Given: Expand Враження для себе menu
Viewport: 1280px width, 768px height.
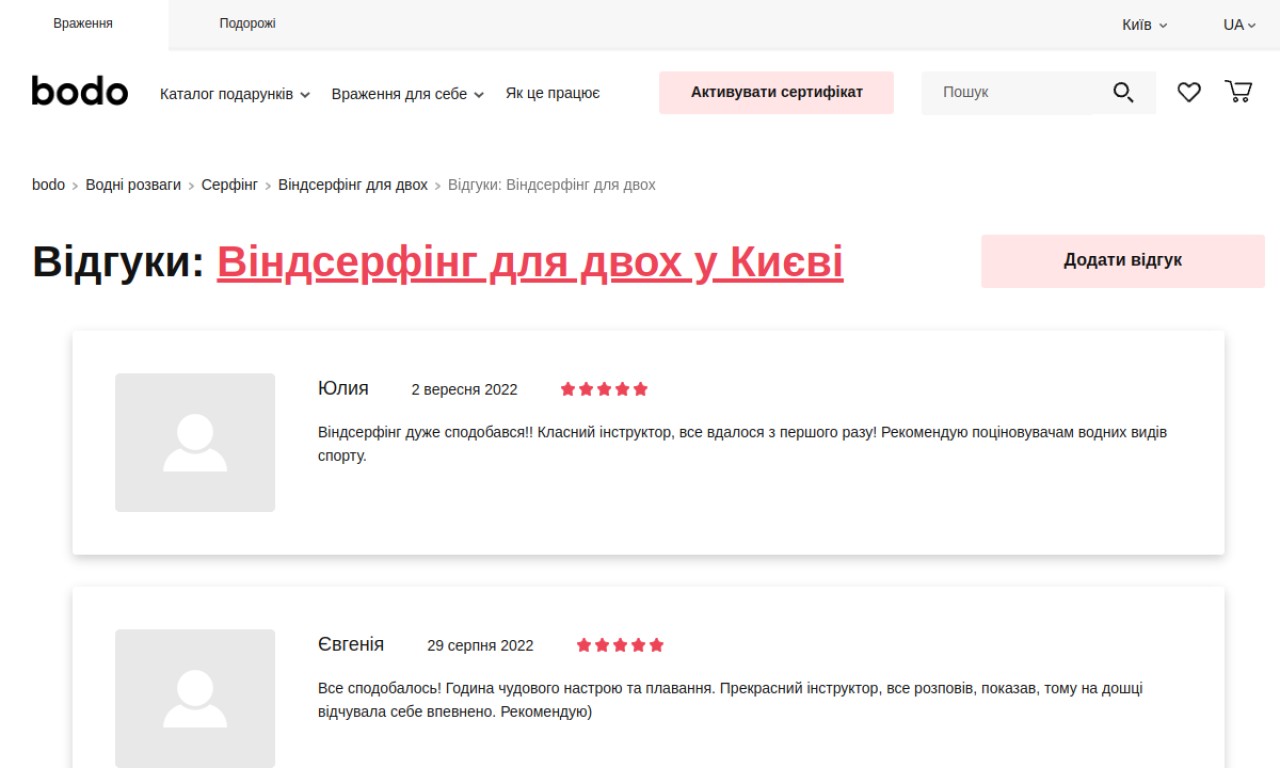Looking at the screenshot, I should pos(408,94).
